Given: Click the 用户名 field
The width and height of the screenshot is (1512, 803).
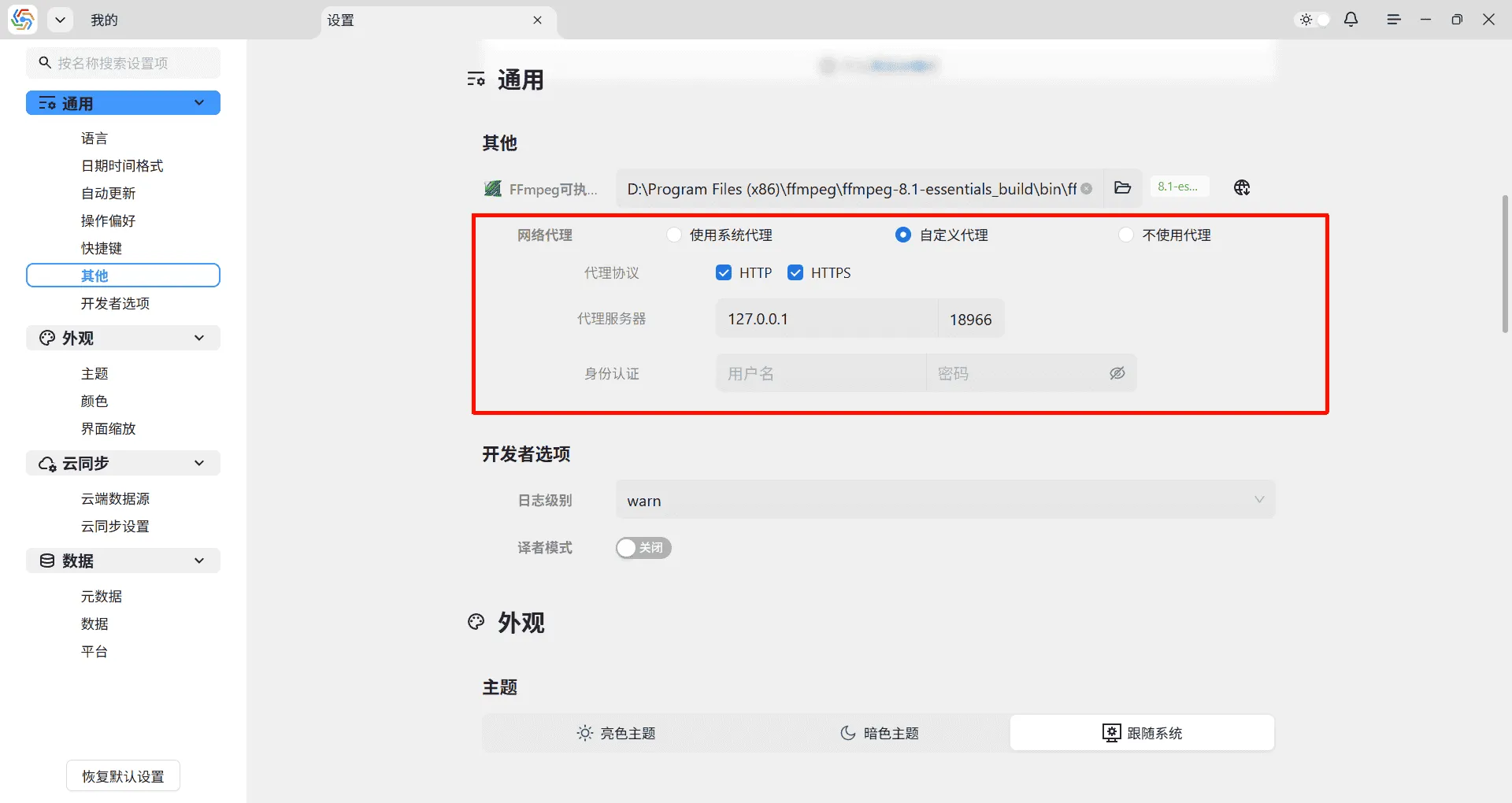Looking at the screenshot, I should point(821,373).
